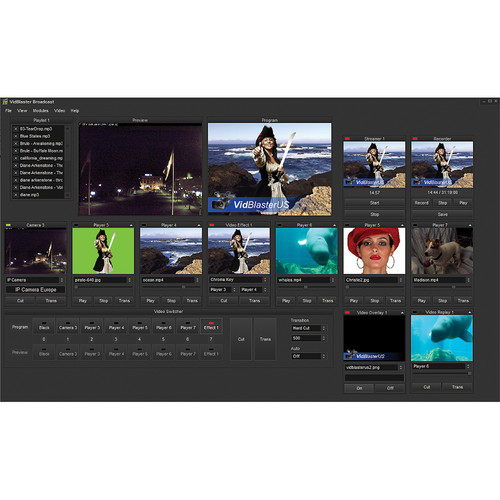Turn On the Video Overlay 1
500x500 pixels.
359,388
